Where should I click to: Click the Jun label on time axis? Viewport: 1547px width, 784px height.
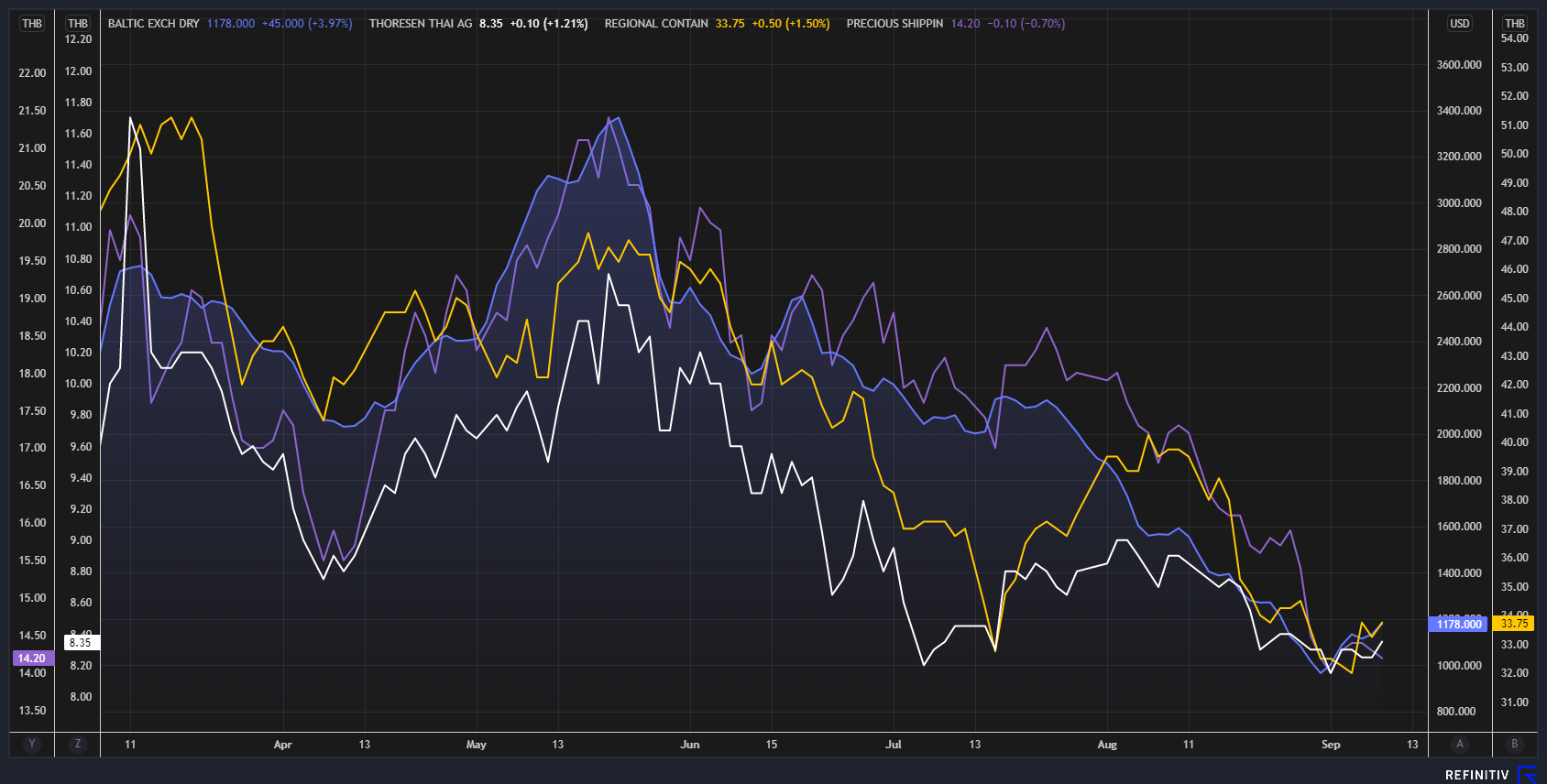[x=690, y=745]
